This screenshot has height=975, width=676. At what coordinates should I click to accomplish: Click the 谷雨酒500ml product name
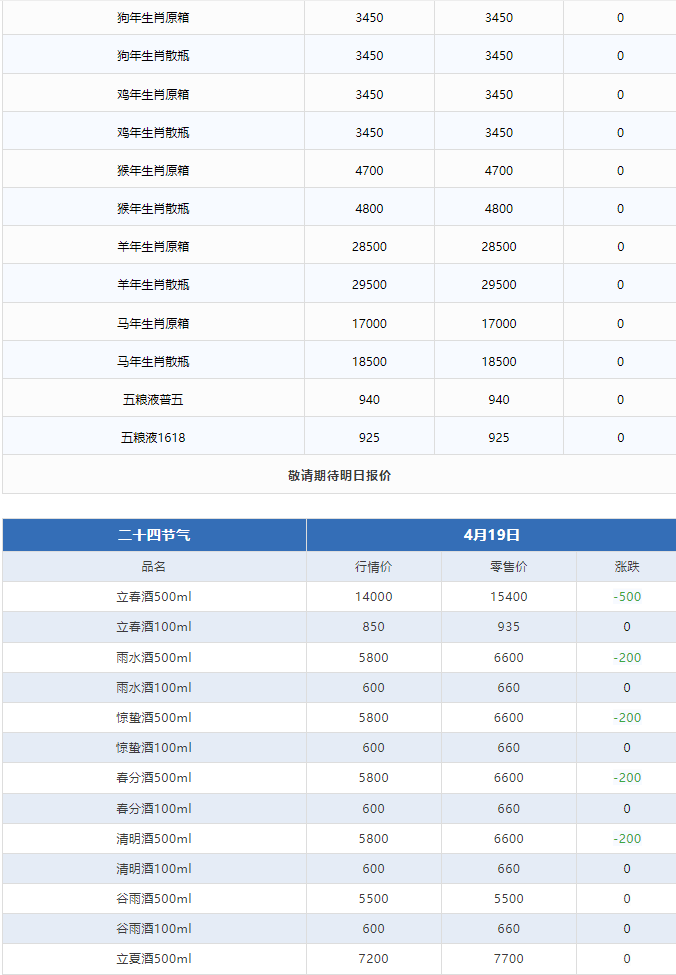[x=154, y=899]
